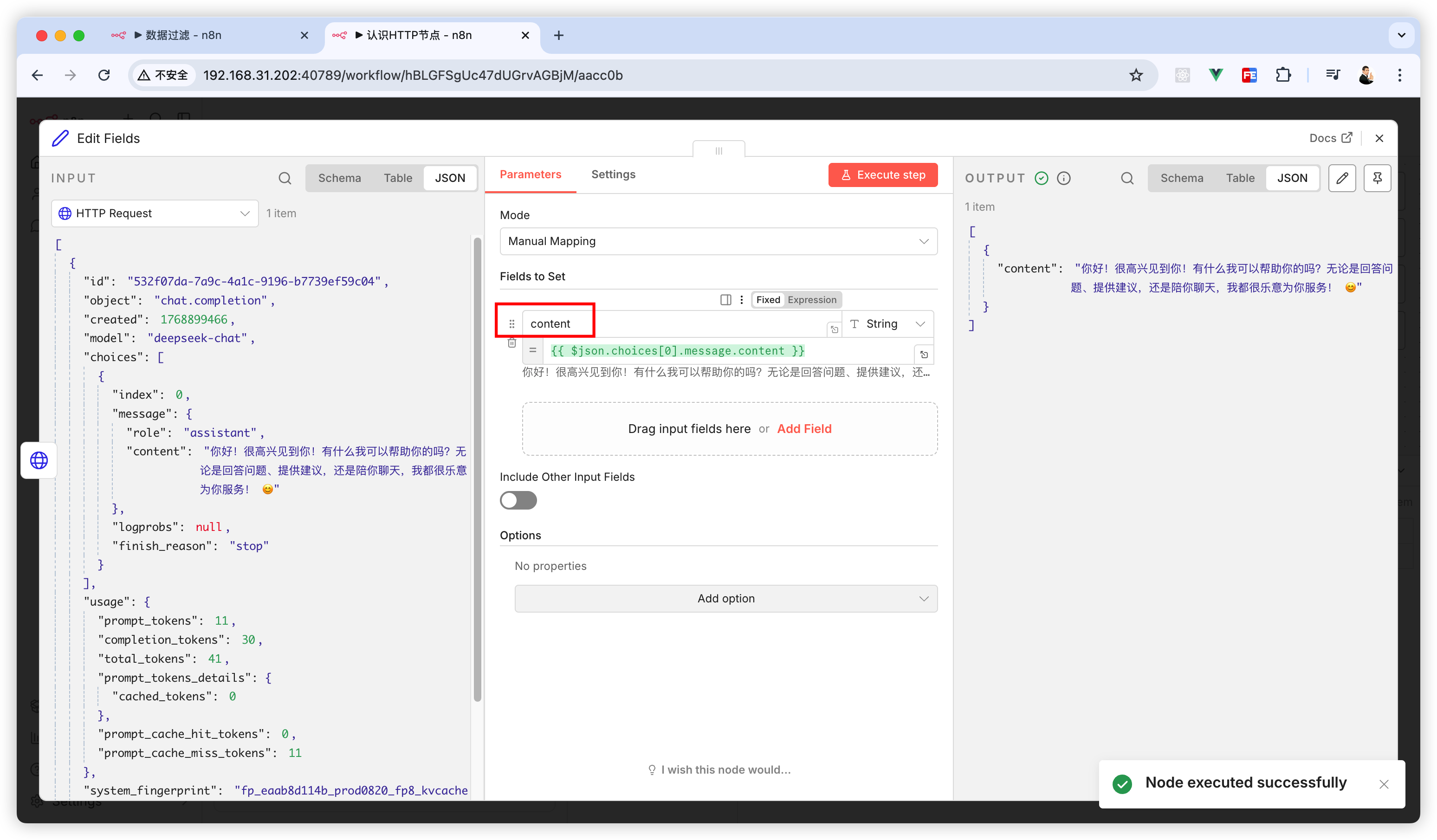Select the input Schema view tab
This screenshot has height=840, width=1437.
339,178
